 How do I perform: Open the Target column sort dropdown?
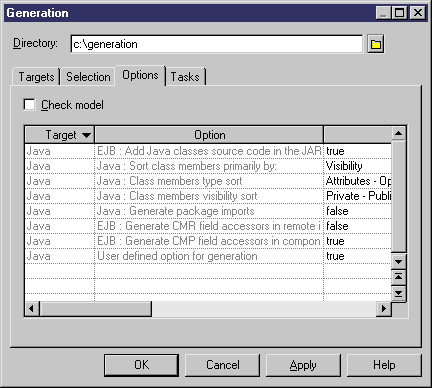86,135
